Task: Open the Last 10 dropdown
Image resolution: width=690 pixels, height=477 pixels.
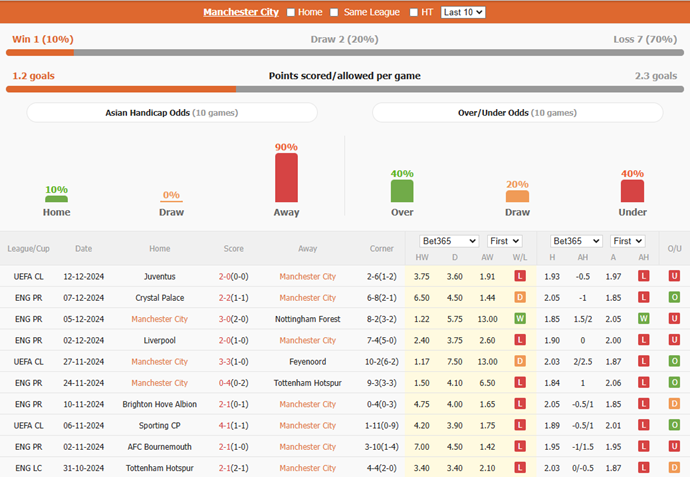Action: coord(463,12)
